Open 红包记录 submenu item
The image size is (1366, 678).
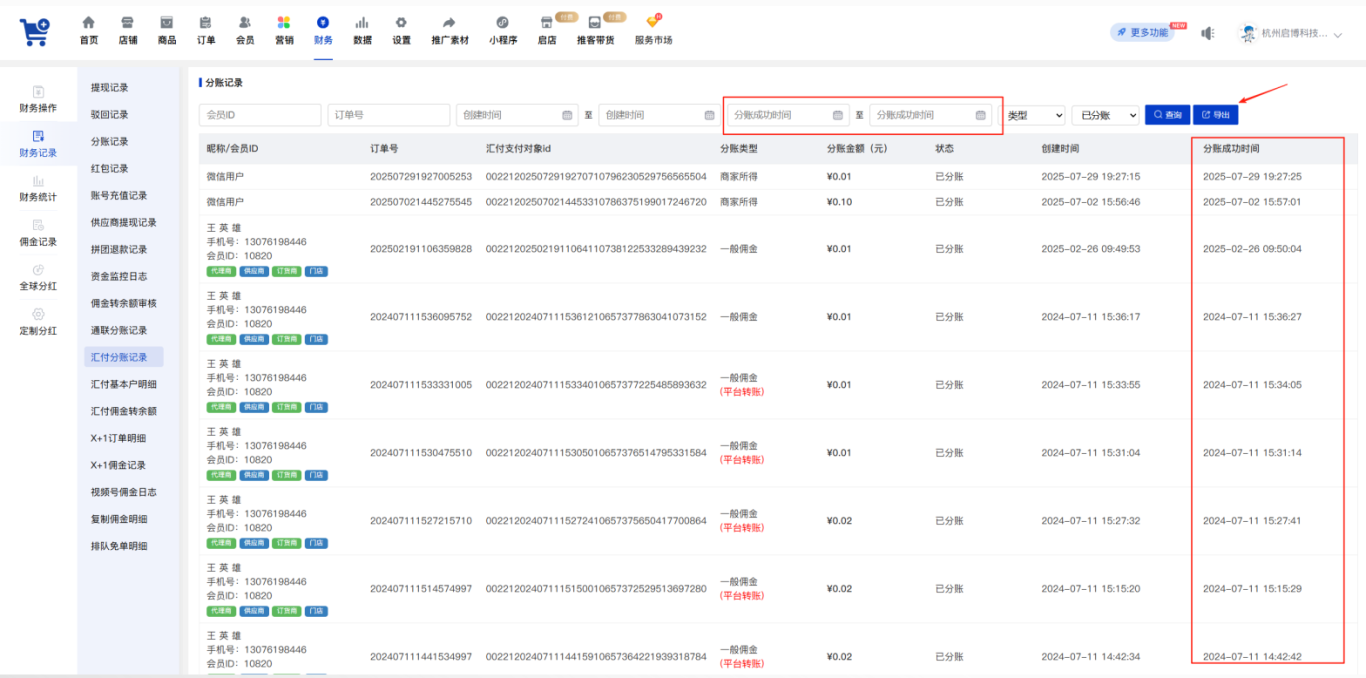point(110,169)
